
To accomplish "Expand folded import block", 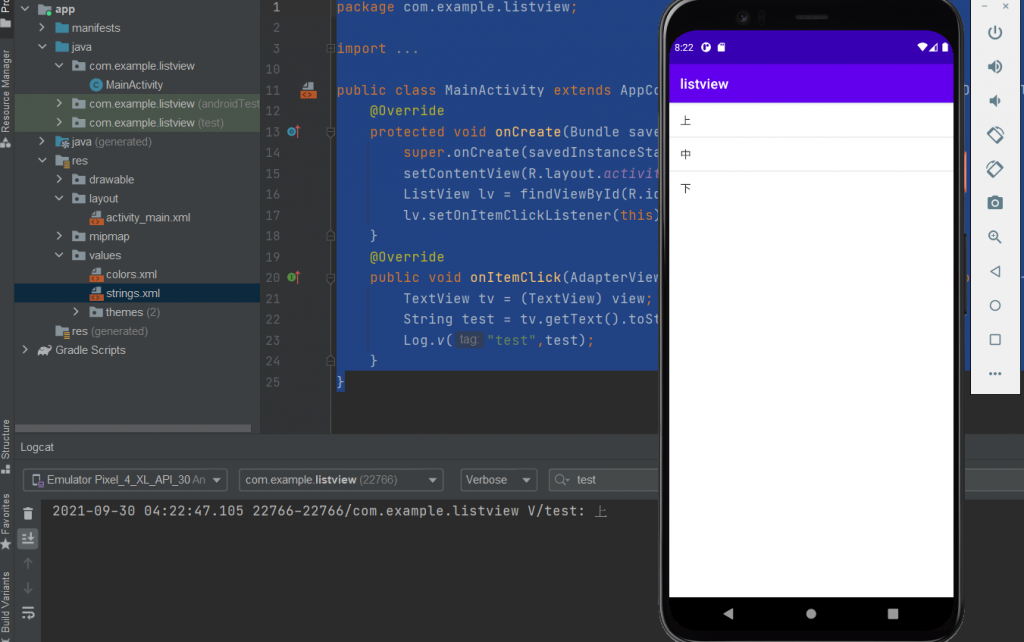I will [x=330, y=48].
